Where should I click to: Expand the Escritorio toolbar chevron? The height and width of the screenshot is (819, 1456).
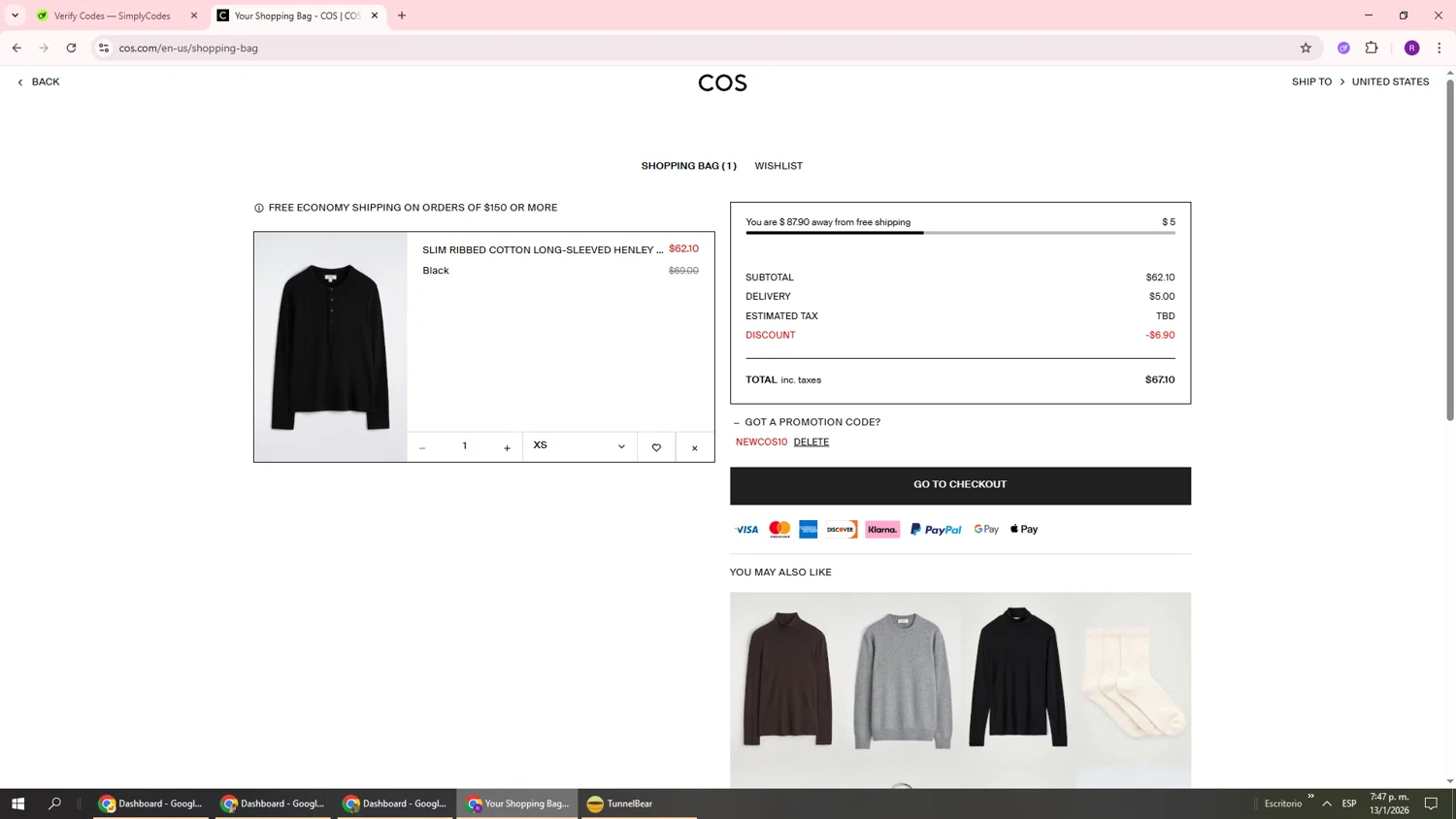pyautogui.click(x=1310, y=797)
